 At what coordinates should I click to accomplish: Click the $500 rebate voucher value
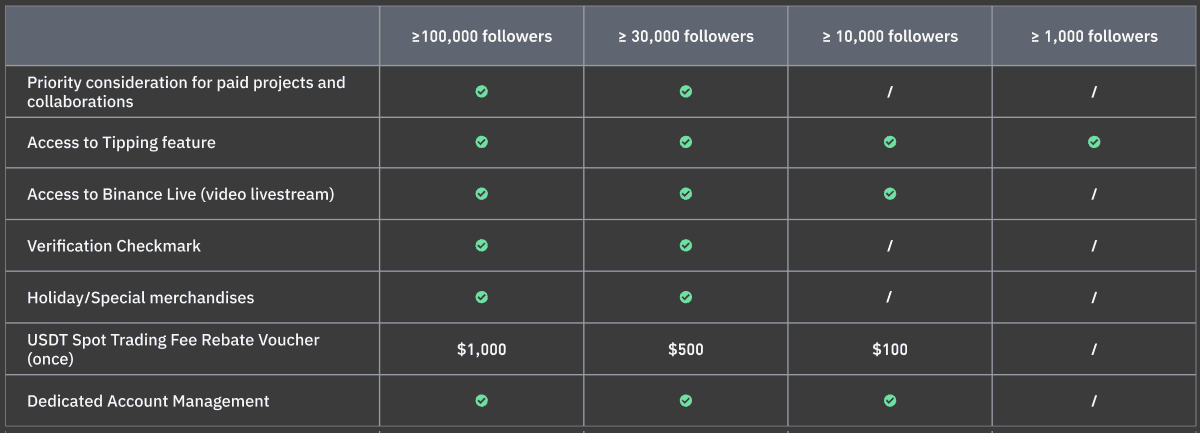(686, 349)
